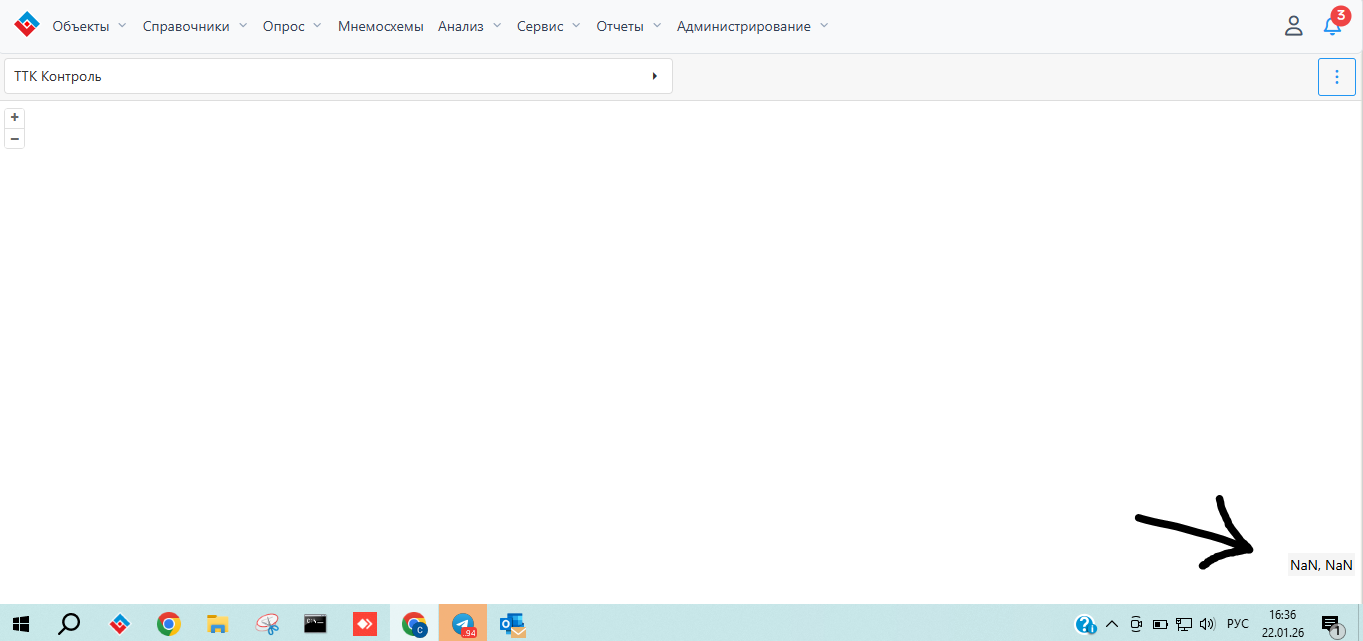Open the Сервис menu
Screen dimensions: 1363x641
click(x=548, y=26)
